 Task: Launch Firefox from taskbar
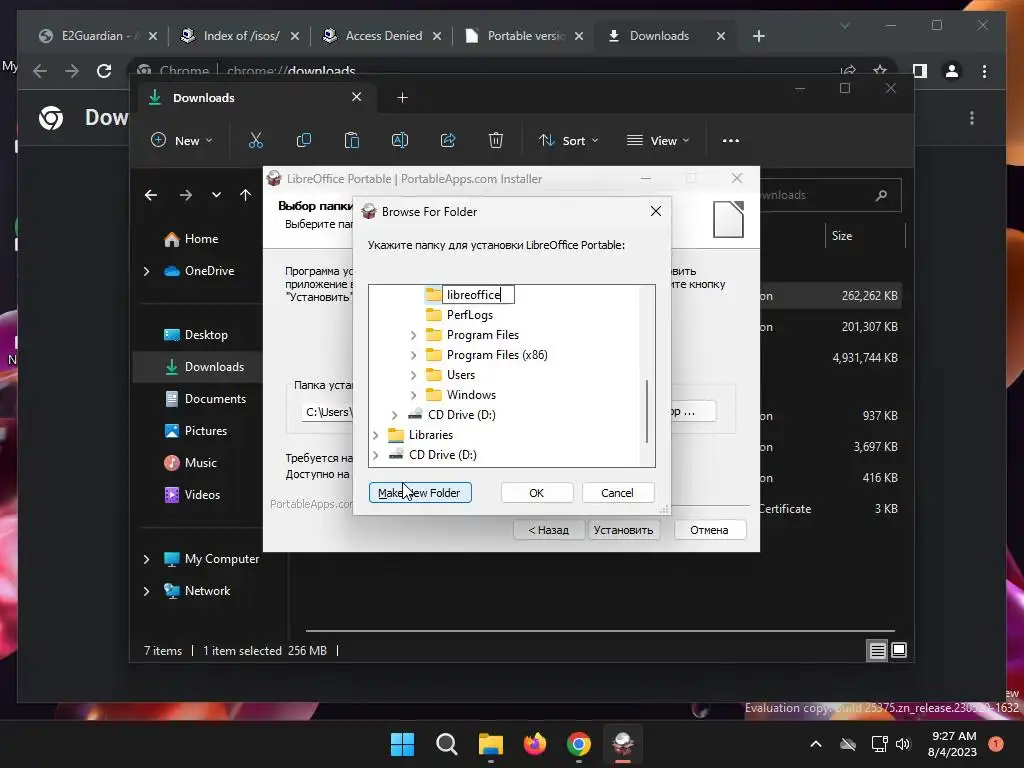[535, 744]
